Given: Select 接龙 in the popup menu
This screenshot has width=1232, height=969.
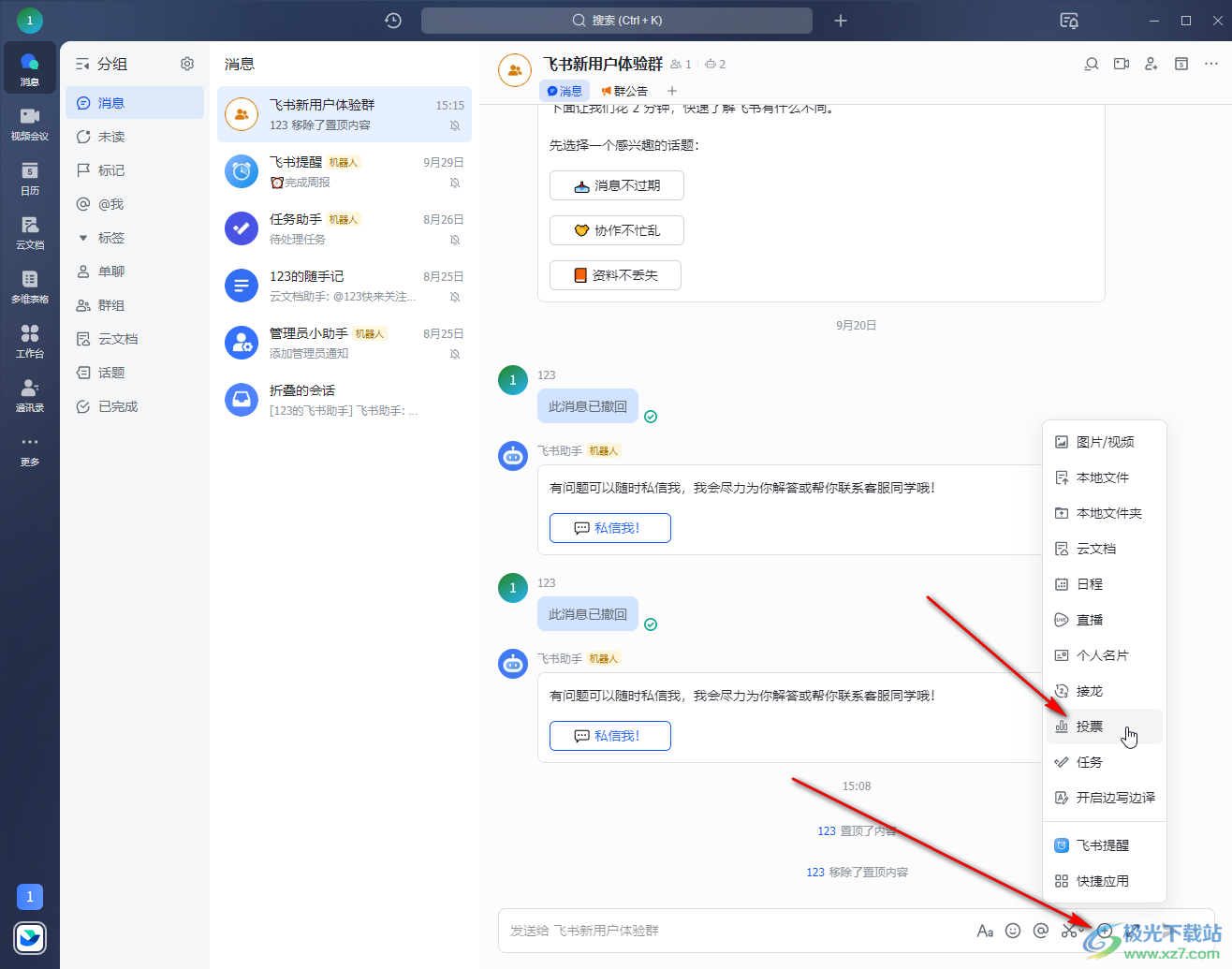Looking at the screenshot, I should pos(1105,691).
